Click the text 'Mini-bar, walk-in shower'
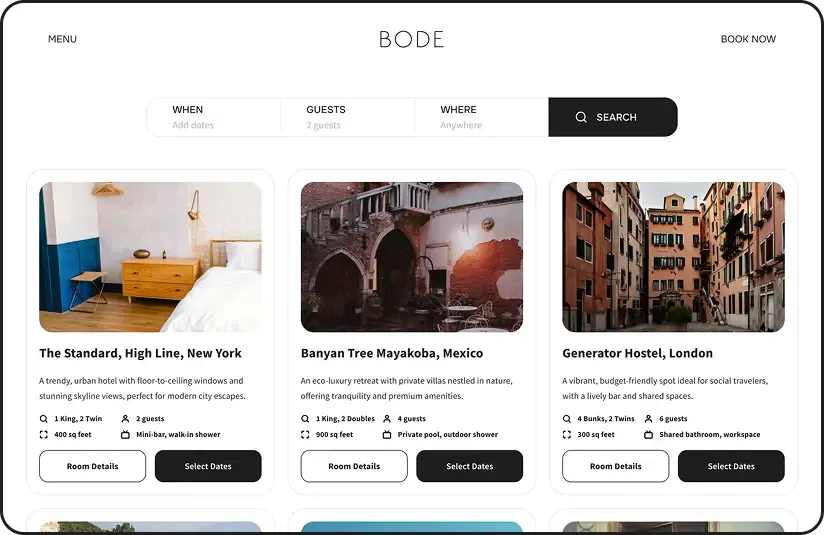This screenshot has width=824, height=535. pos(178,435)
